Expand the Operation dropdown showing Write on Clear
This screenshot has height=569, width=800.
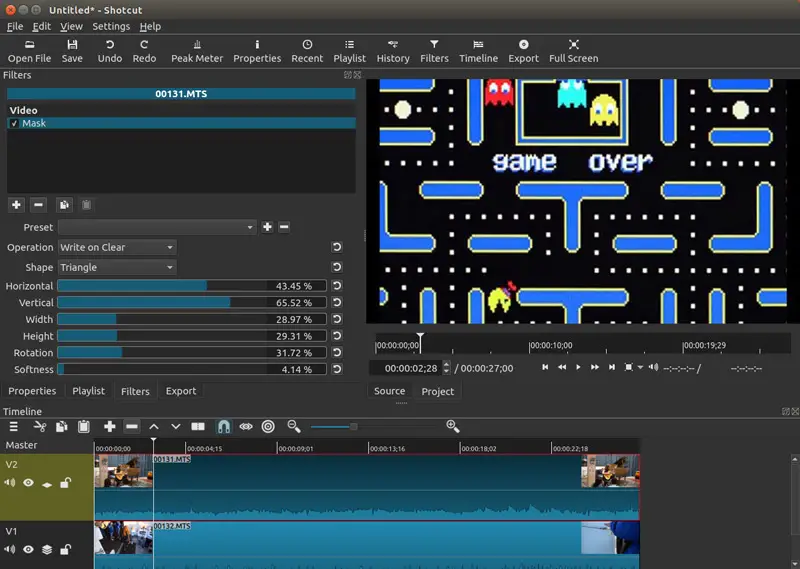coord(116,248)
